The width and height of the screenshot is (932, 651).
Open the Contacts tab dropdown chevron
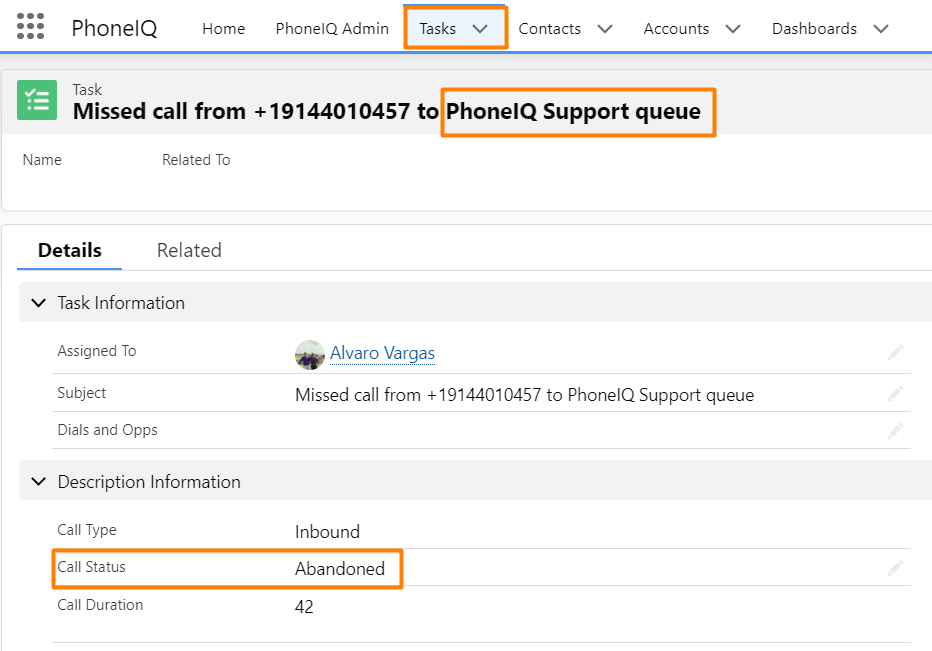click(605, 29)
